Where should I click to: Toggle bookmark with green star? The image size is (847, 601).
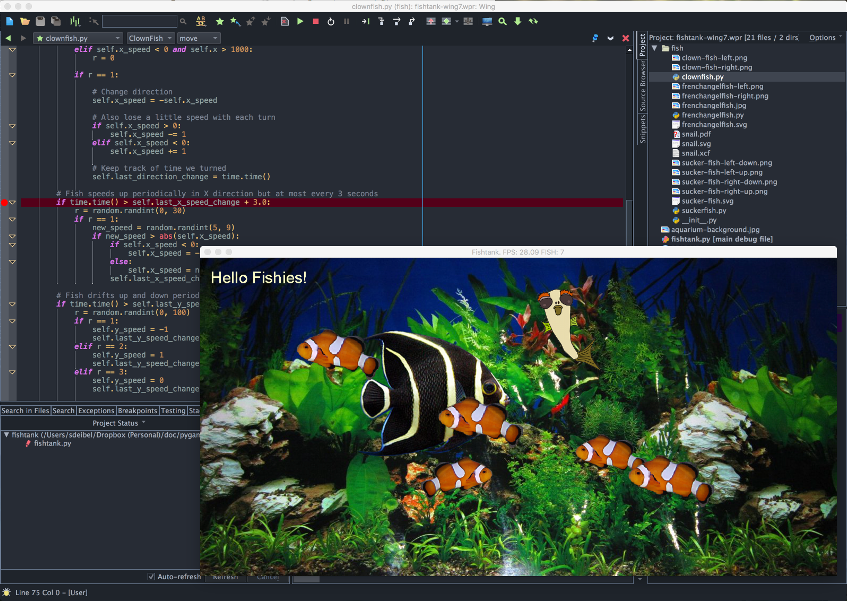point(220,22)
